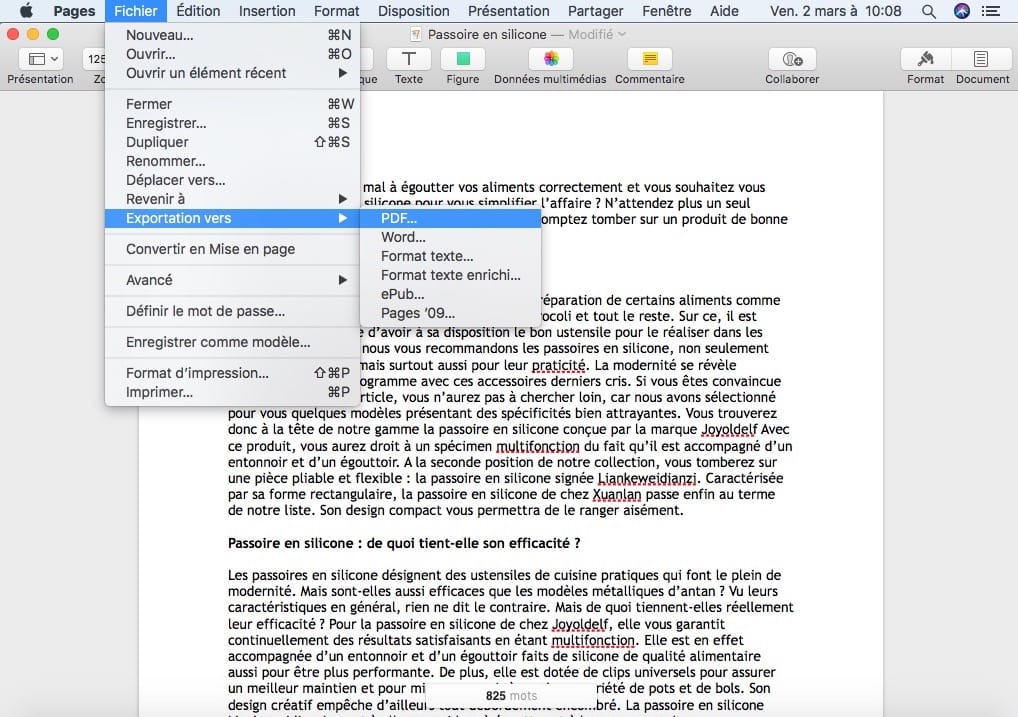Click the underlined word Xuanlan
The height and width of the screenshot is (717, 1018).
(617, 495)
